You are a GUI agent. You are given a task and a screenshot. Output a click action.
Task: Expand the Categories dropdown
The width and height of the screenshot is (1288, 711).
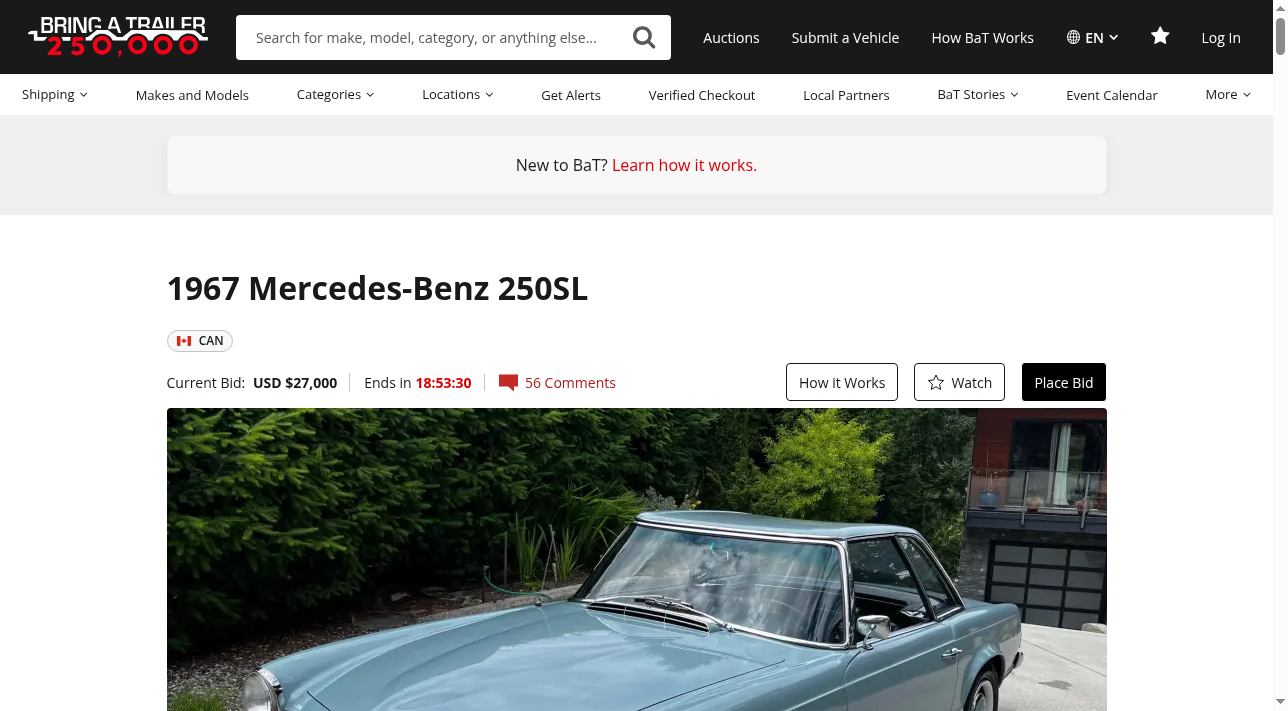(335, 94)
